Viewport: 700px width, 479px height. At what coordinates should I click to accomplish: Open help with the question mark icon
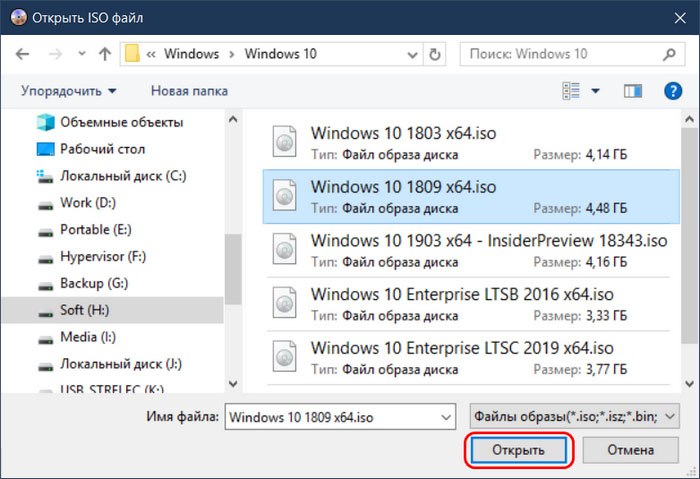click(673, 91)
